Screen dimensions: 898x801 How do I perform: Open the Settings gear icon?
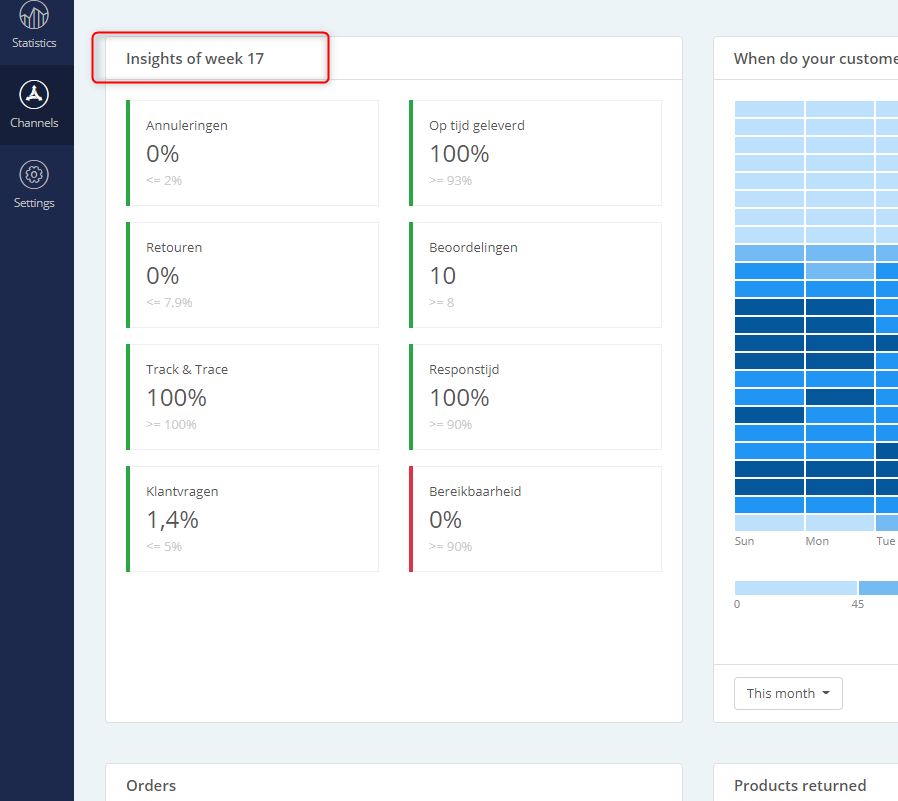point(34,175)
